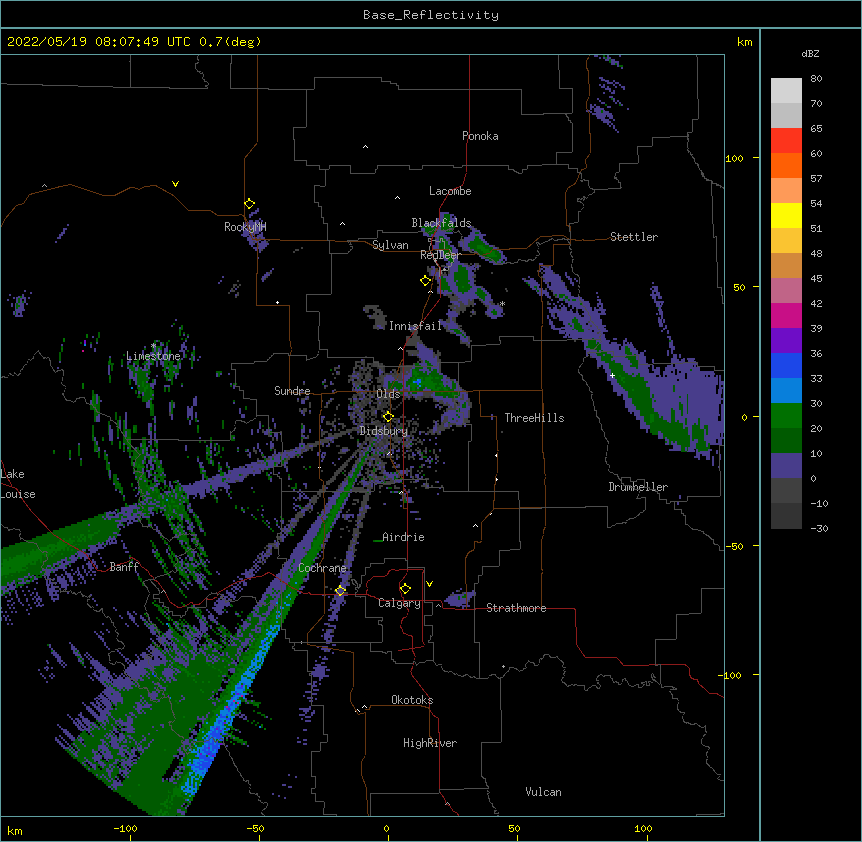Click the Ponoka city label

pyautogui.click(x=480, y=136)
